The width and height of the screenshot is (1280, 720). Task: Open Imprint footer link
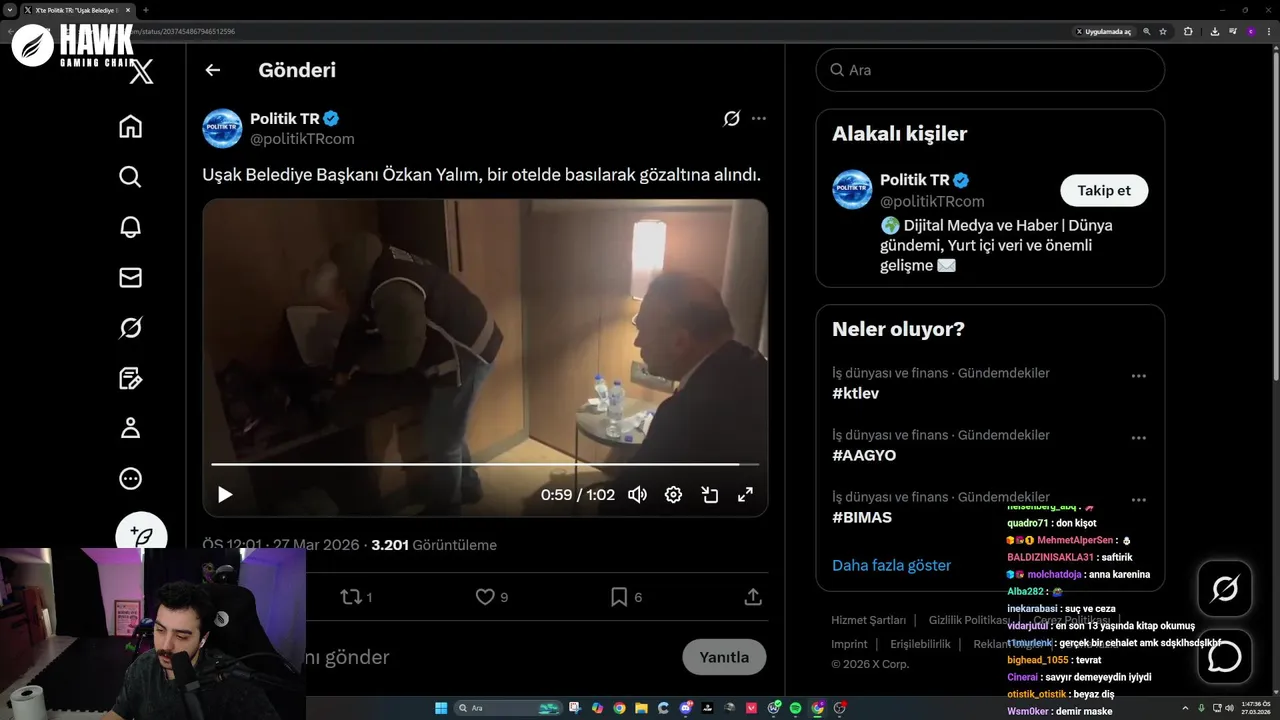(849, 644)
